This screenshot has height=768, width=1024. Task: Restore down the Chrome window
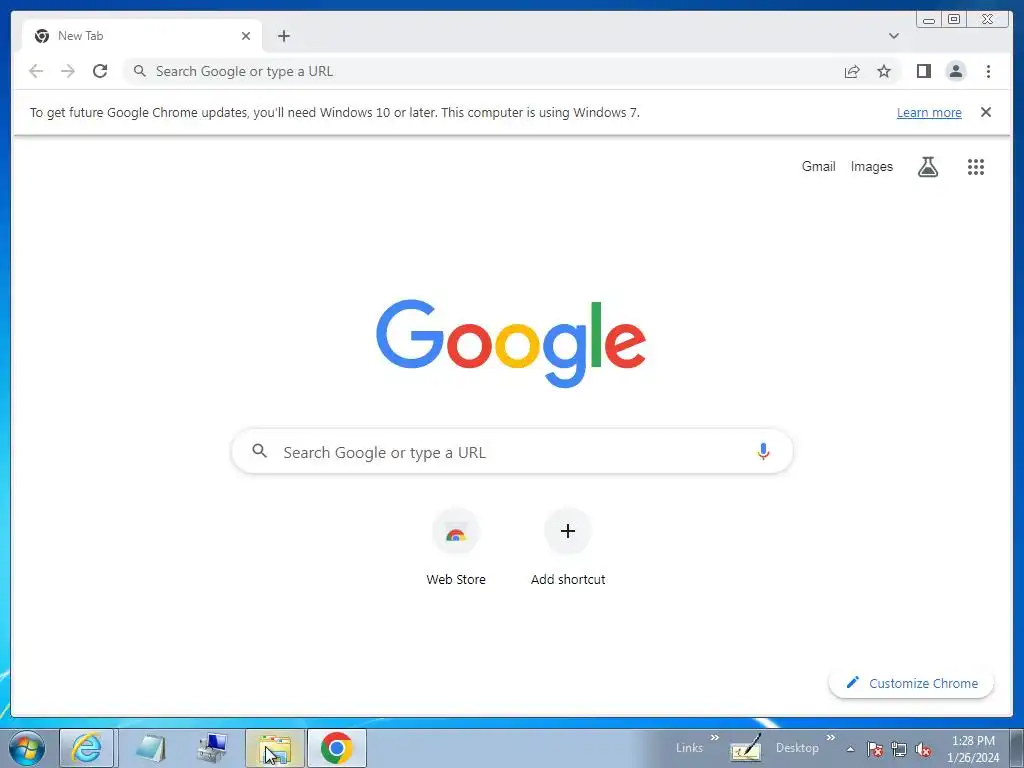[953, 20]
